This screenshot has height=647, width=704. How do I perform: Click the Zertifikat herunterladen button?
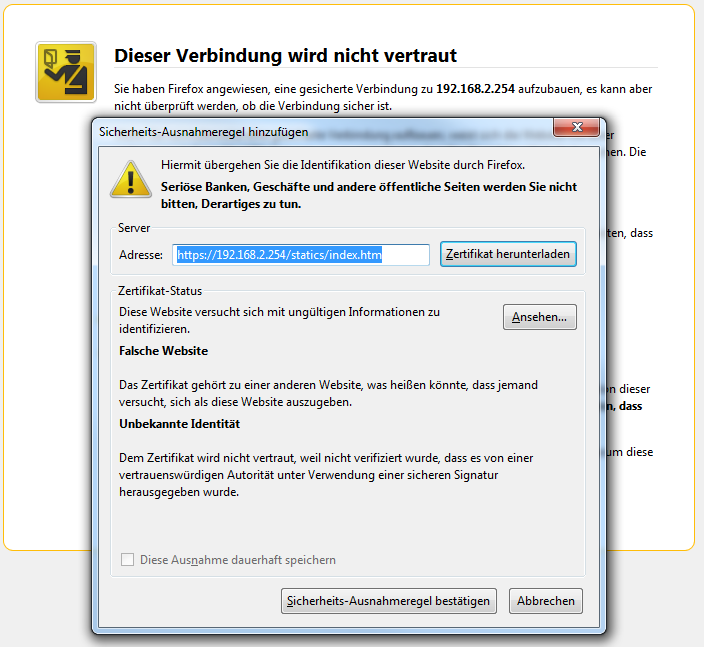508,254
